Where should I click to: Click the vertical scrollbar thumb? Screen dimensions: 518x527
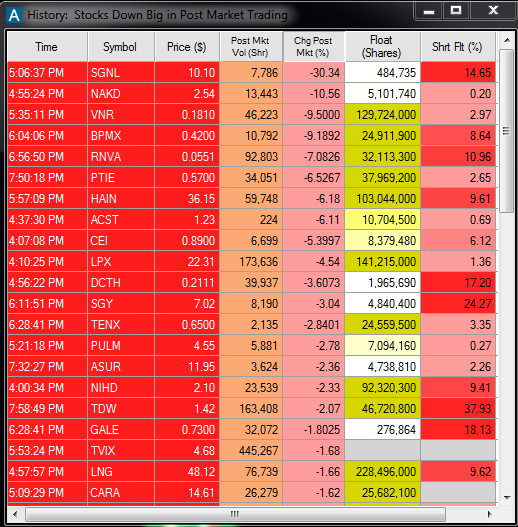[507, 131]
